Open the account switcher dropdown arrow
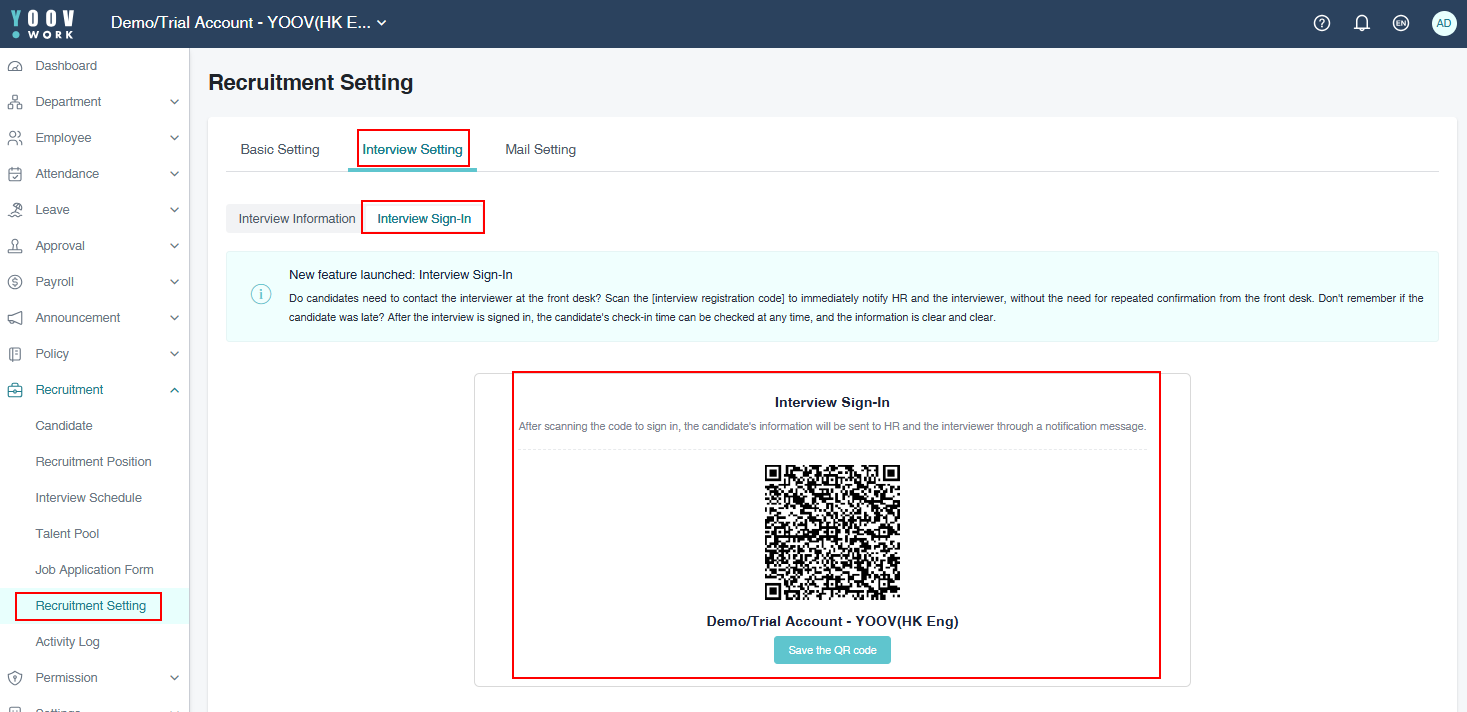The height and width of the screenshot is (712, 1467). click(381, 23)
